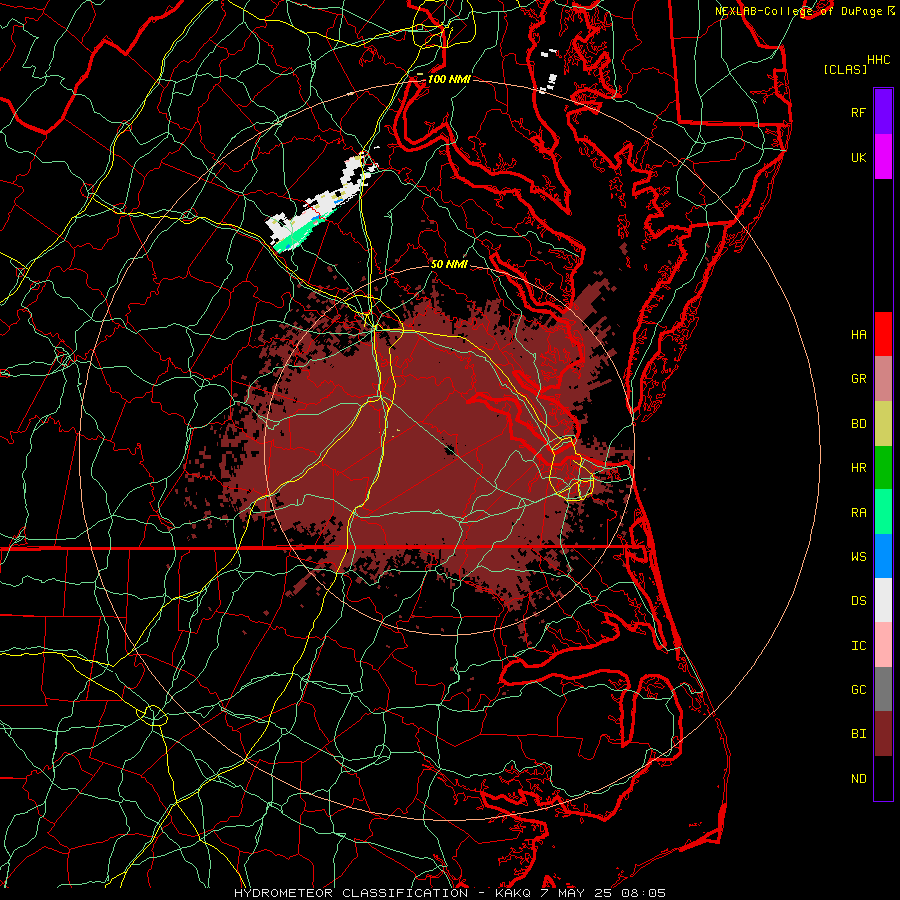Click the BI legend label
Image resolution: width=900 pixels, height=900 pixels.
(x=858, y=734)
